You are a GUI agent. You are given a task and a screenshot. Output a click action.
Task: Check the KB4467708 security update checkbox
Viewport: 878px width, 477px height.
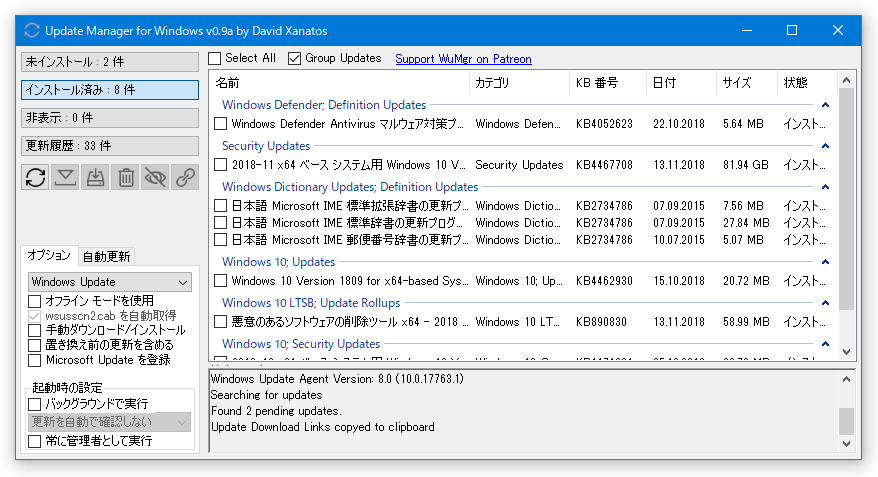tap(221, 165)
